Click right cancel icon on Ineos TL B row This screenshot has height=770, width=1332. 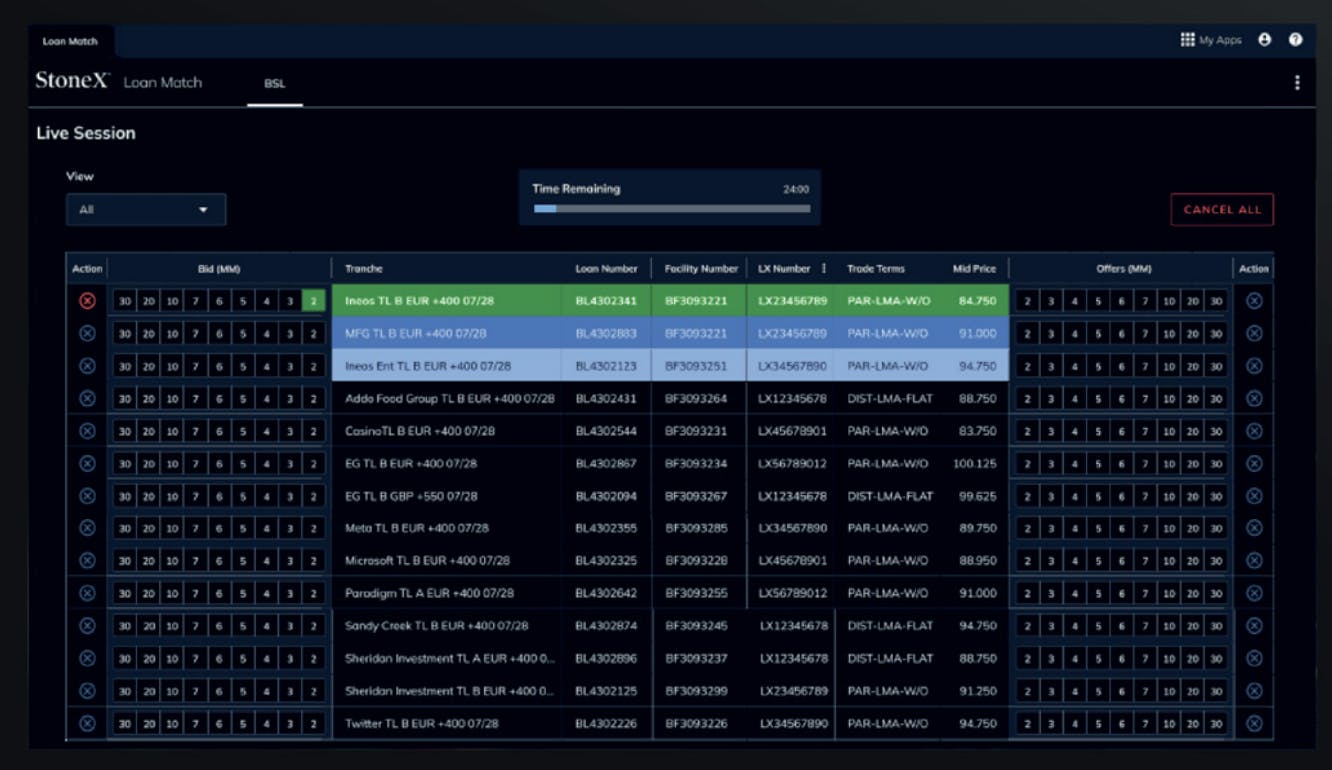[x=1254, y=301]
